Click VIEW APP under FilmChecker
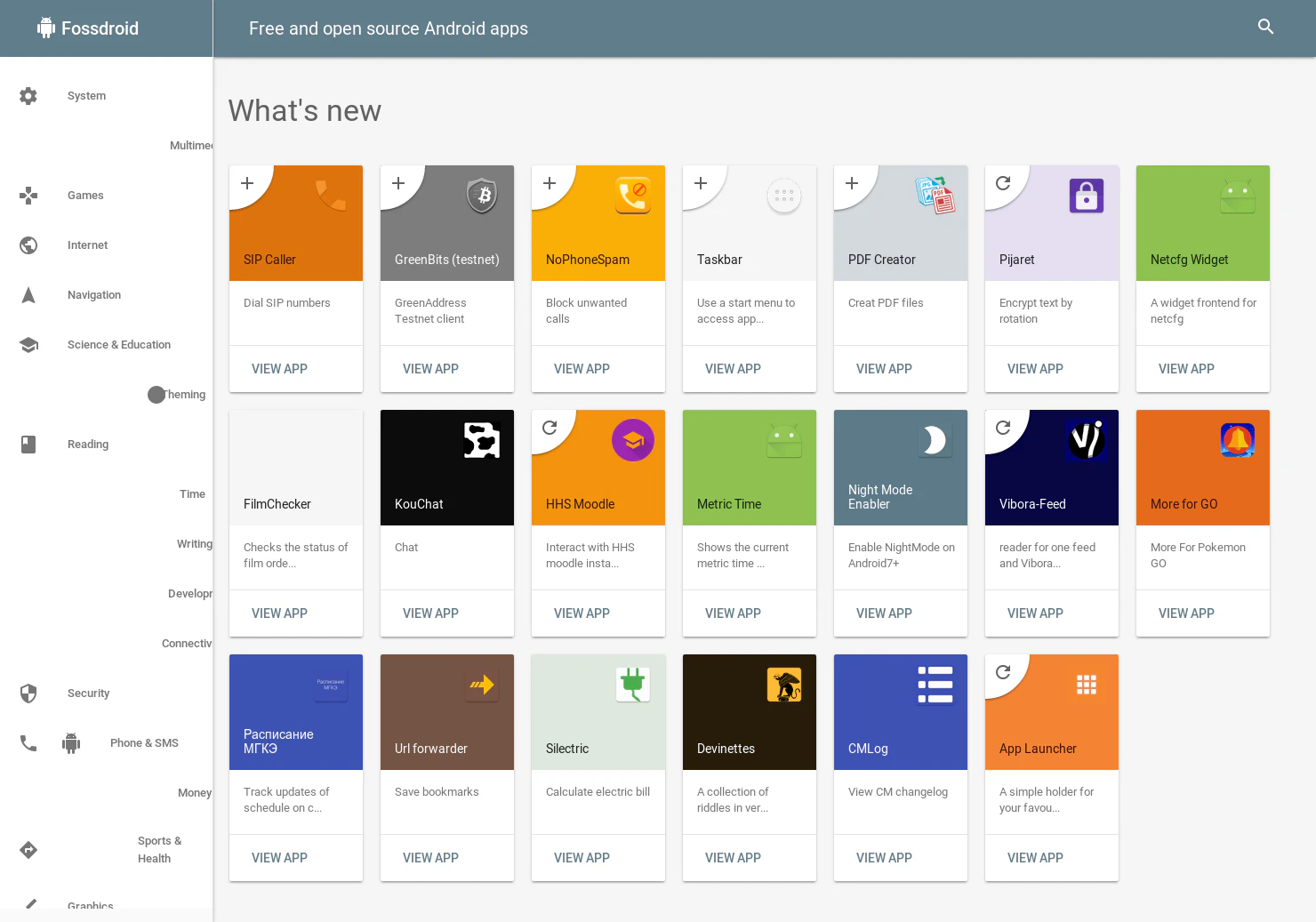The image size is (1316, 922). pyautogui.click(x=279, y=613)
